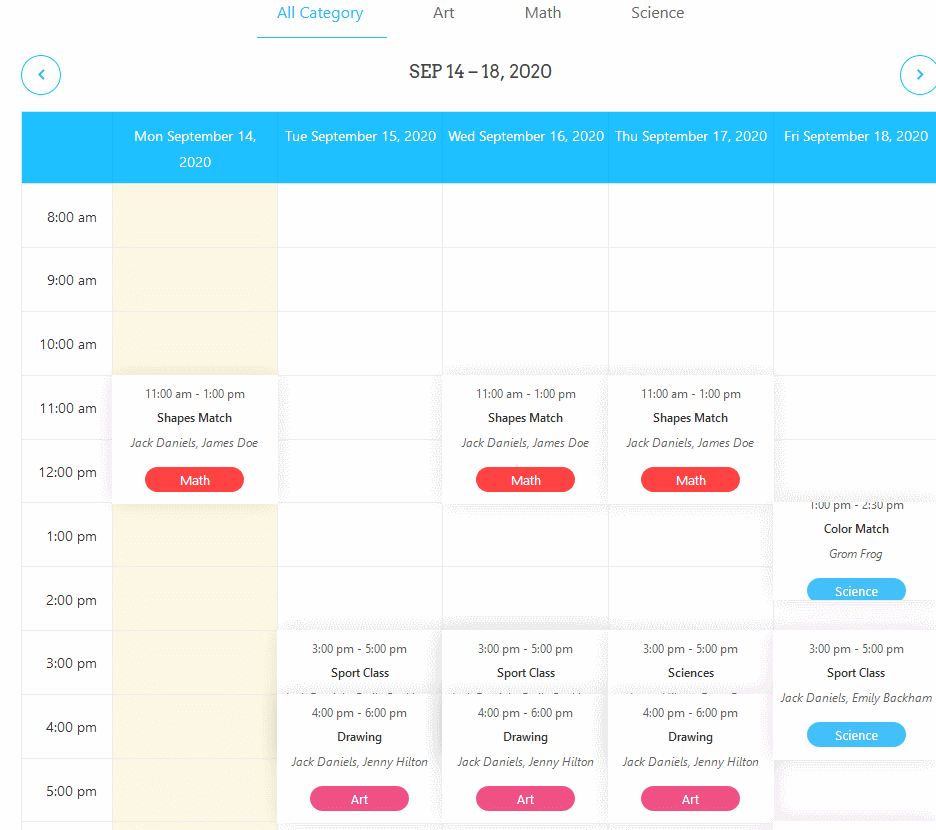Click Art tag on Thursday Drawing event
Viewport: 936px width, 830px height.
coord(691,799)
